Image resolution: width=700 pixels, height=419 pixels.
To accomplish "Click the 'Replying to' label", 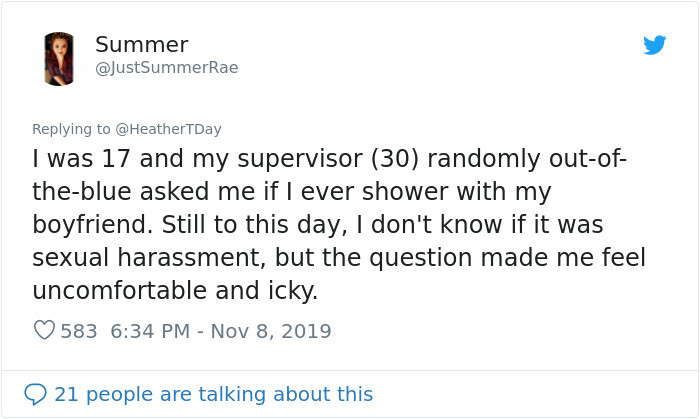I will click(x=71, y=129).
